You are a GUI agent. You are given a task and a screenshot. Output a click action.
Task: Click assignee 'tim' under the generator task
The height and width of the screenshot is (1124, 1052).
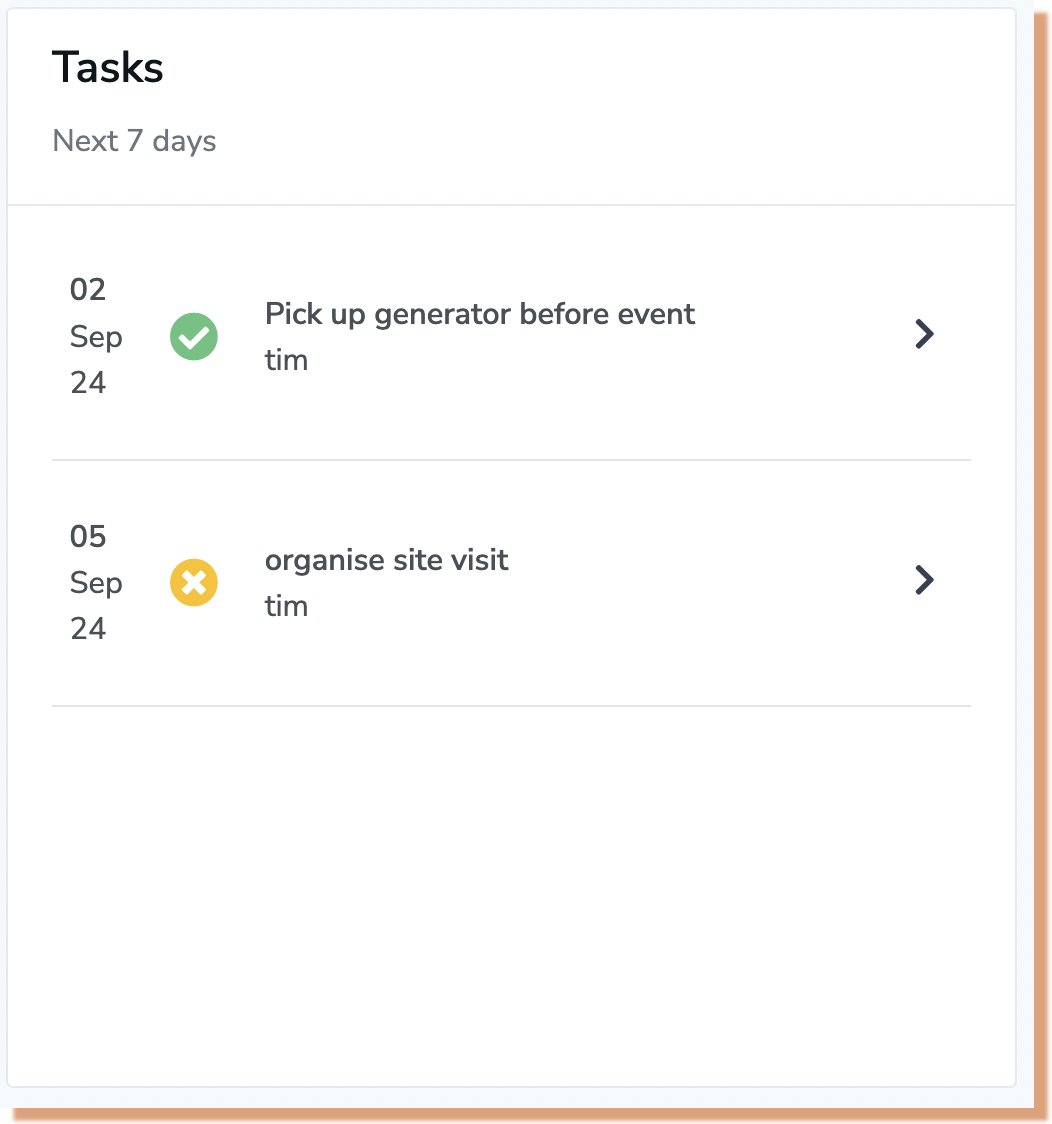[x=286, y=360]
